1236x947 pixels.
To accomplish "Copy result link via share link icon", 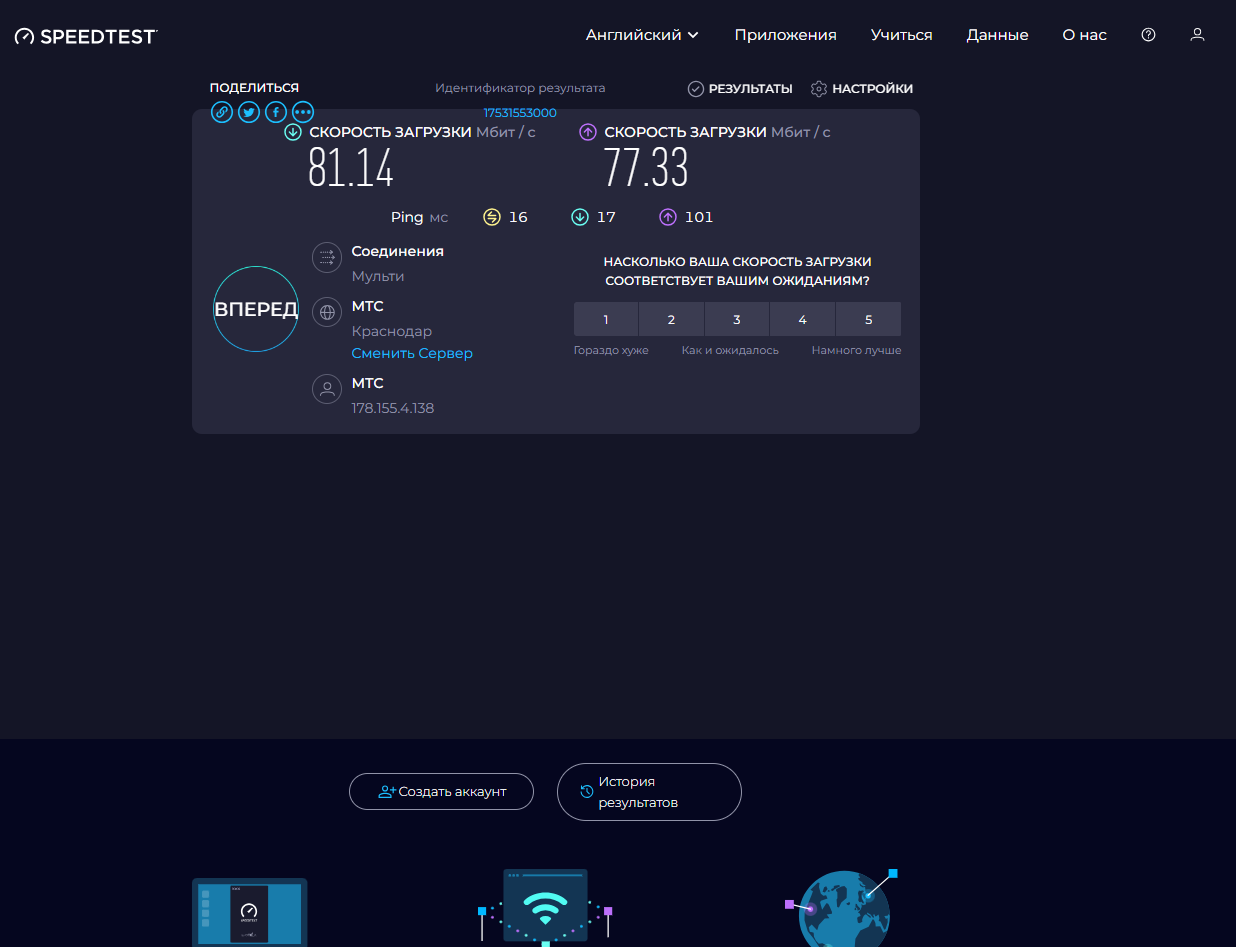I will [222, 112].
